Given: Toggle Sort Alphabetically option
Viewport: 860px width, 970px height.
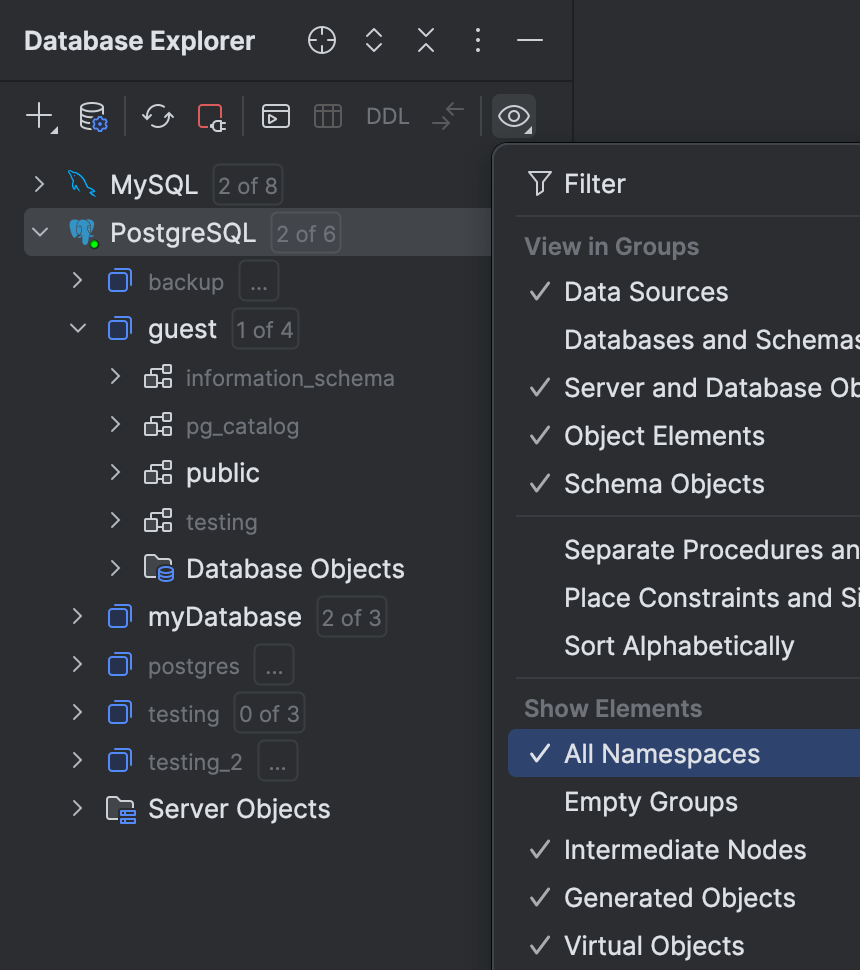Looking at the screenshot, I should click(x=679, y=645).
